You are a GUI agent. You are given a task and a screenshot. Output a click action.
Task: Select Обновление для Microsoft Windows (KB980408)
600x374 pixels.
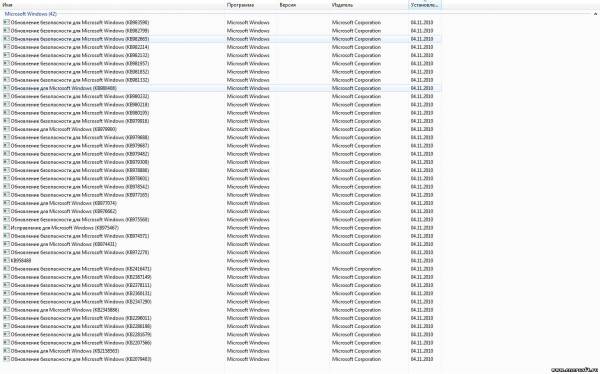coord(222,88)
